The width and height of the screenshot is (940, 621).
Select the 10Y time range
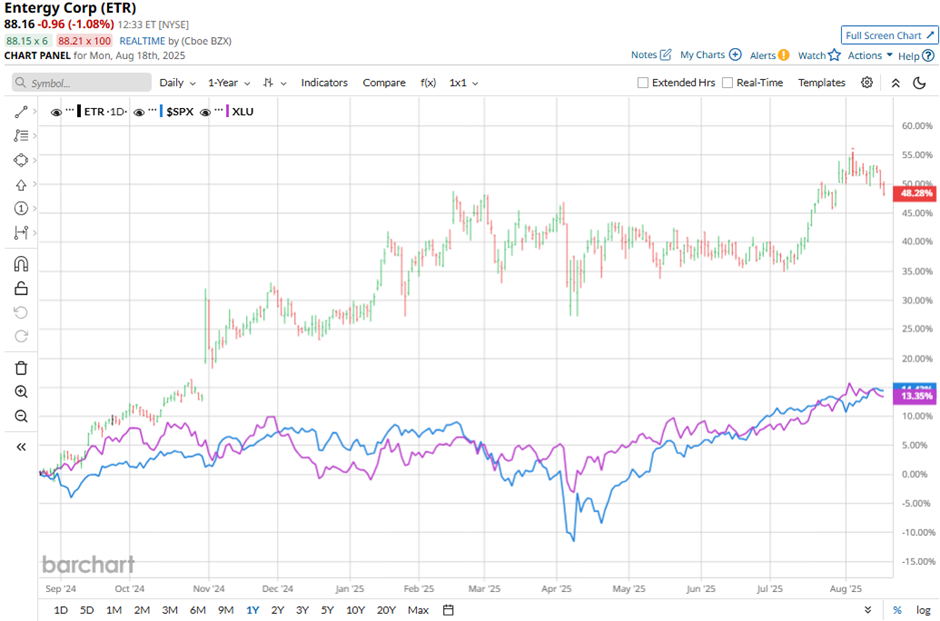[x=355, y=610]
